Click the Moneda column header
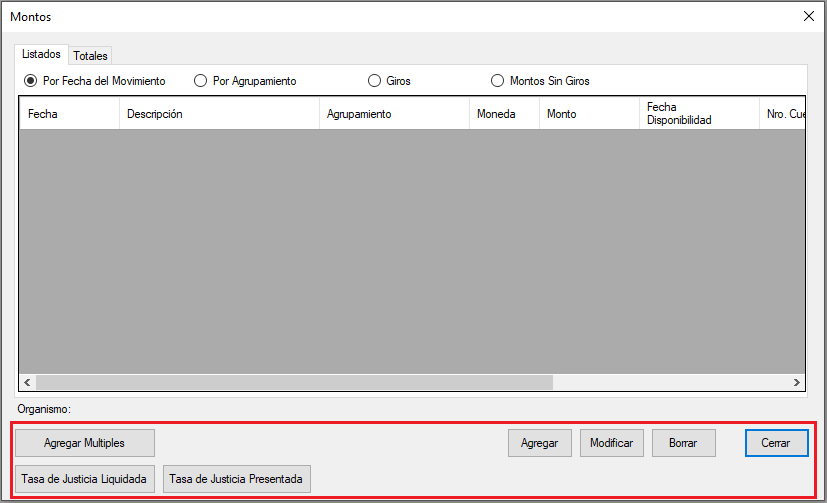Image resolution: width=827 pixels, height=503 pixels. (503, 114)
